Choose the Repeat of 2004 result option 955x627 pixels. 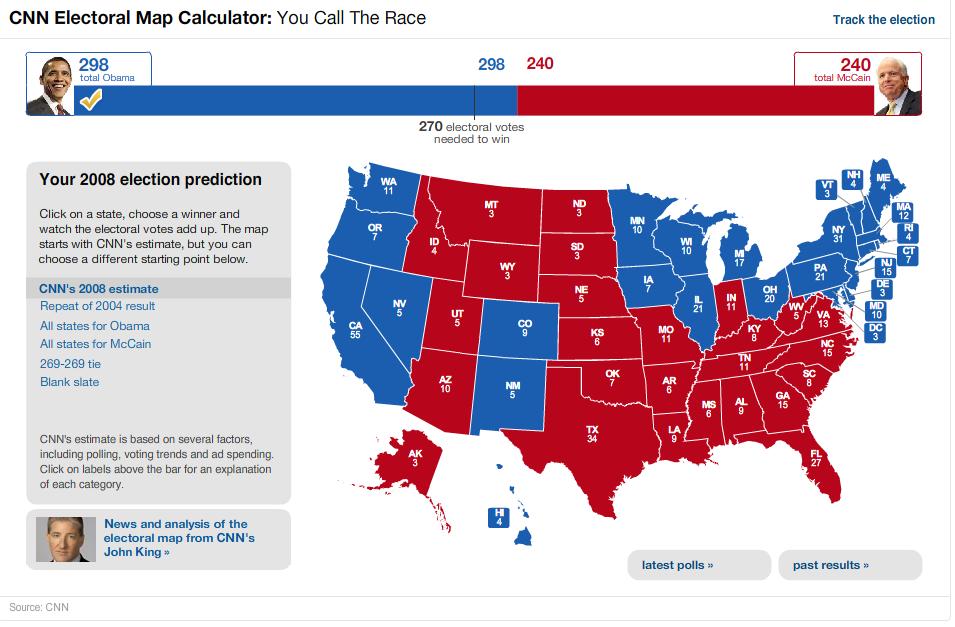click(x=97, y=307)
